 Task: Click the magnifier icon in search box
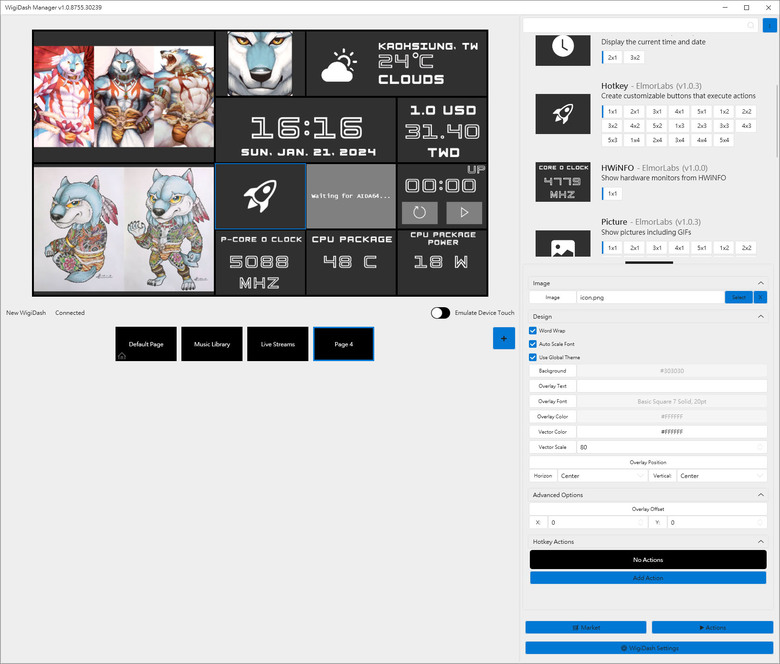tap(751, 25)
